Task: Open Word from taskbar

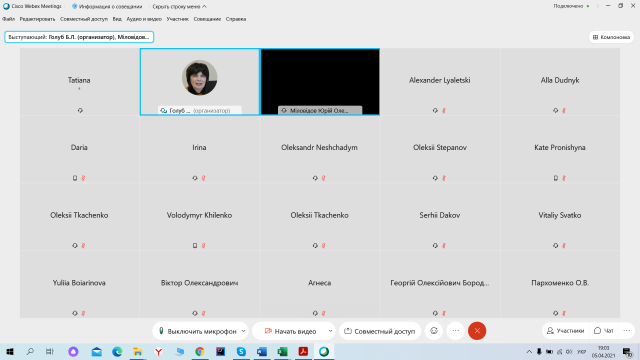Action: coord(262,351)
